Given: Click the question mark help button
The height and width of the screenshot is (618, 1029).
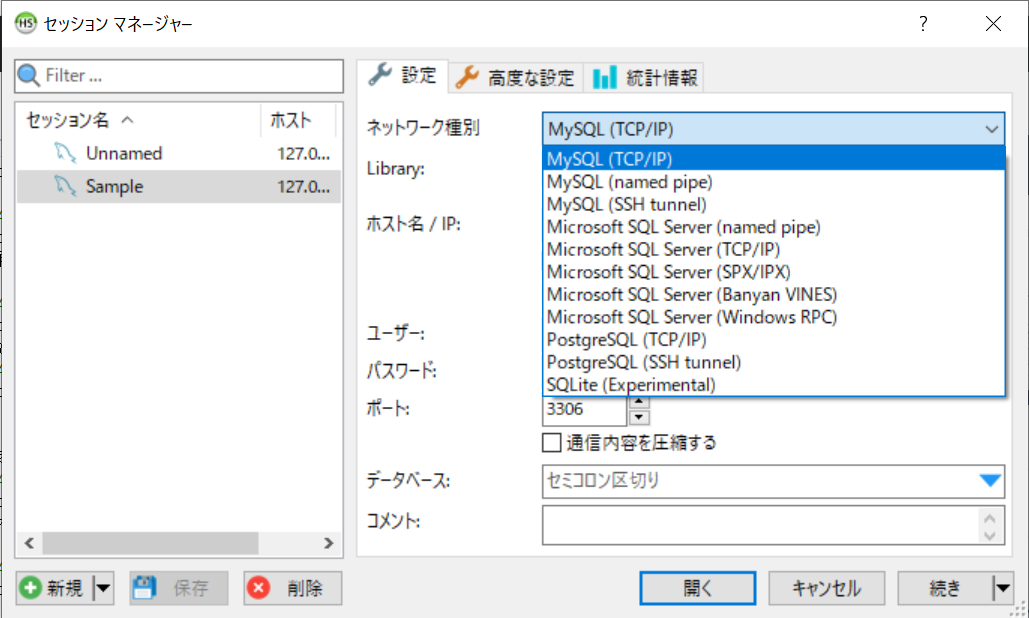Looking at the screenshot, I should tap(923, 24).
